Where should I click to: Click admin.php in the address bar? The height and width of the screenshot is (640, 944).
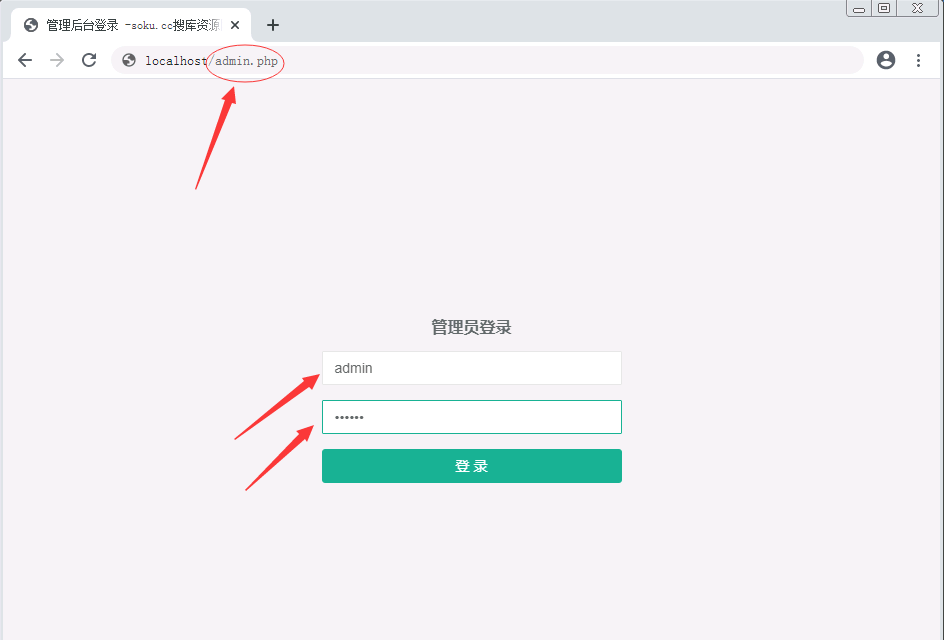(x=246, y=61)
